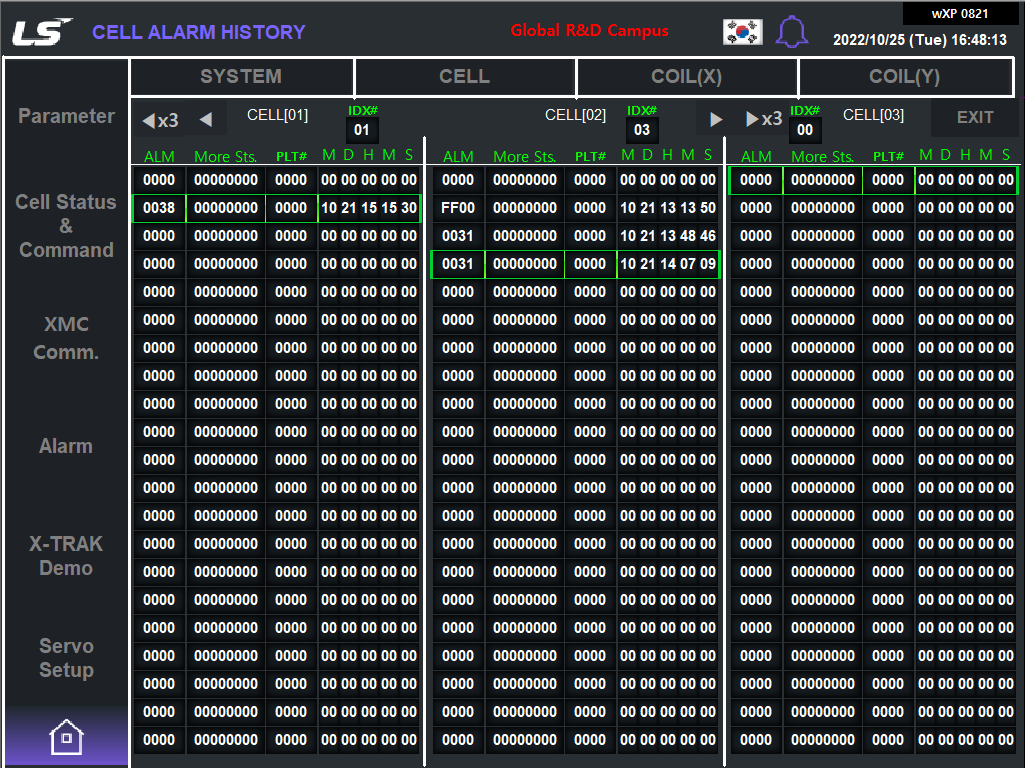Open the X-TRAK Demo screen
The width and height of the screenshot is (1025, 768).
pos(65,556)
